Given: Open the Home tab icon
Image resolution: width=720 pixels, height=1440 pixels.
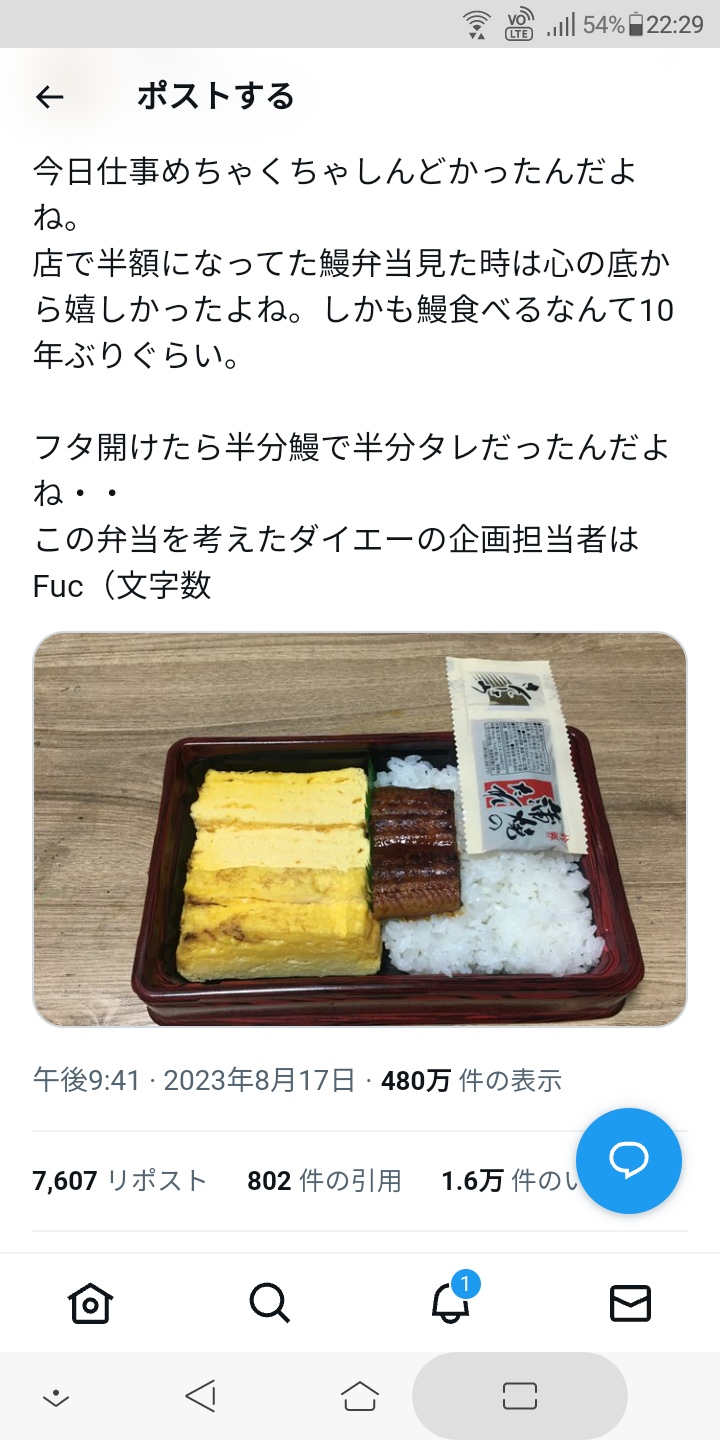Looking at the screenshot, I should (x=90, y=1303).
